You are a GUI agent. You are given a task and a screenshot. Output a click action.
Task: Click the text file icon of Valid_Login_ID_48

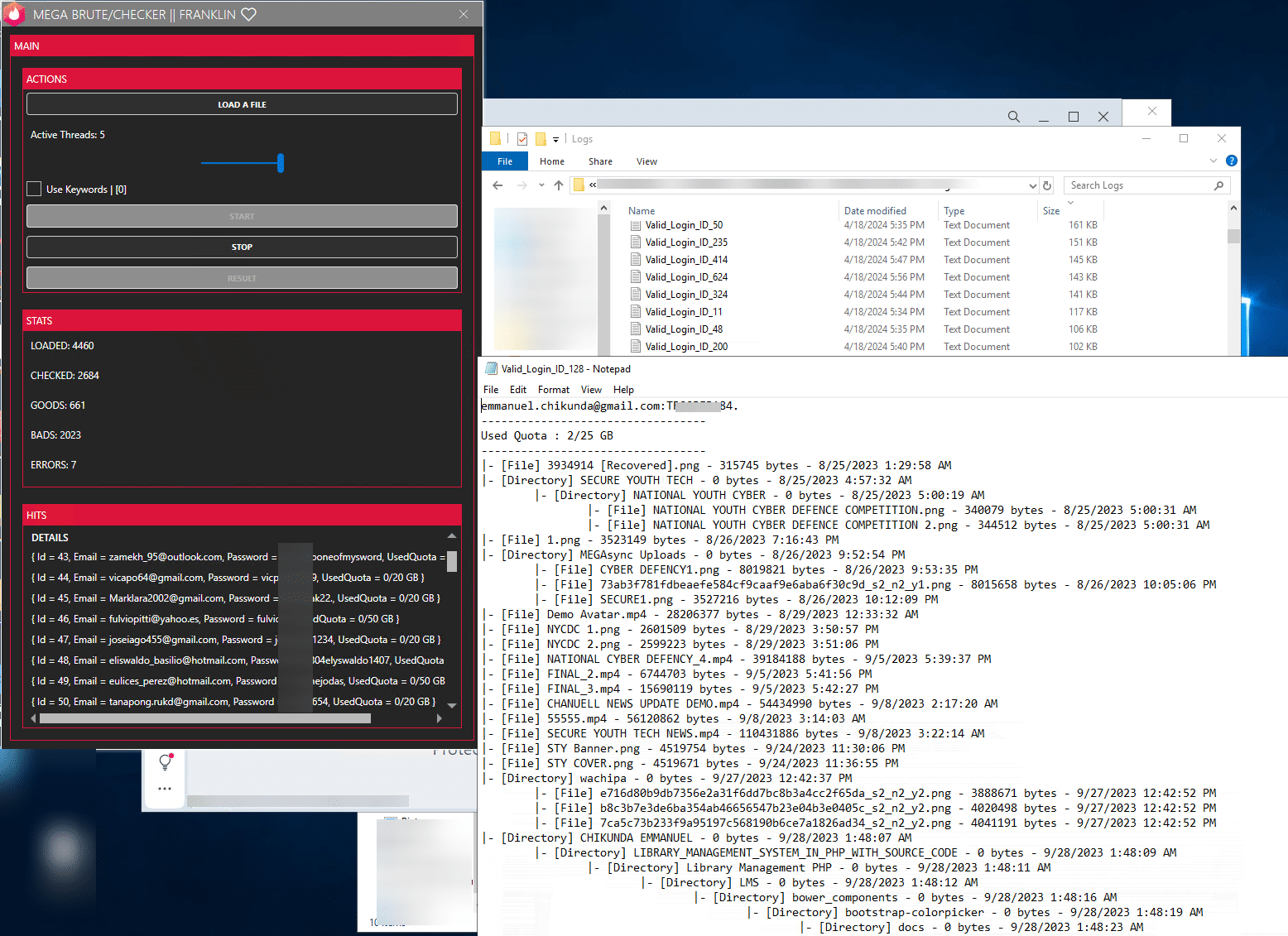click(636, 329)
